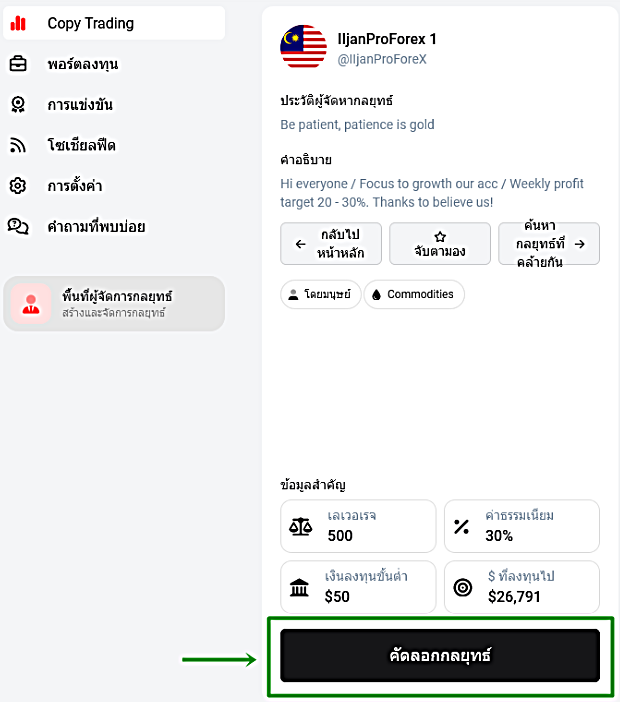Click the star watchlist icon
620x702 pixels.
pyautogui.click(x=440, y=236)
